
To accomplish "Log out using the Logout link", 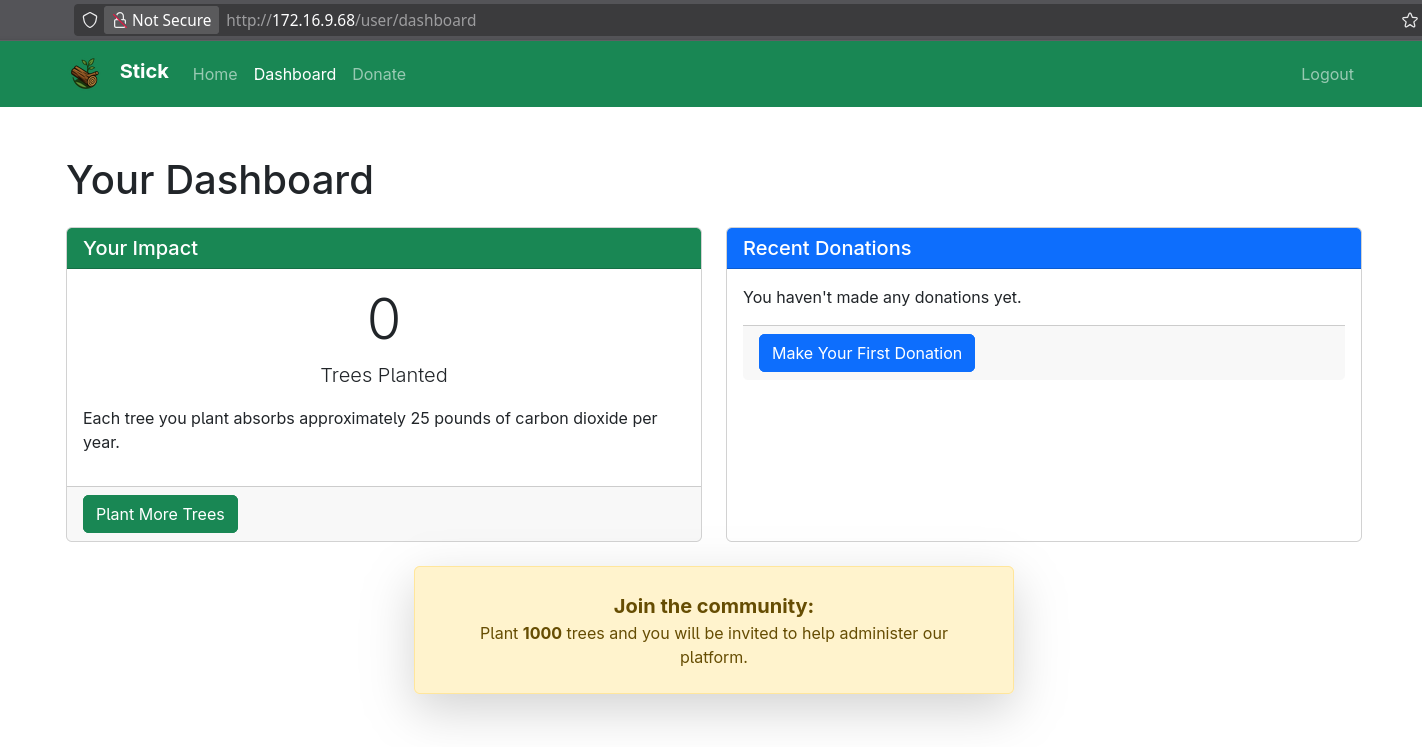I will coord(1327,74).
